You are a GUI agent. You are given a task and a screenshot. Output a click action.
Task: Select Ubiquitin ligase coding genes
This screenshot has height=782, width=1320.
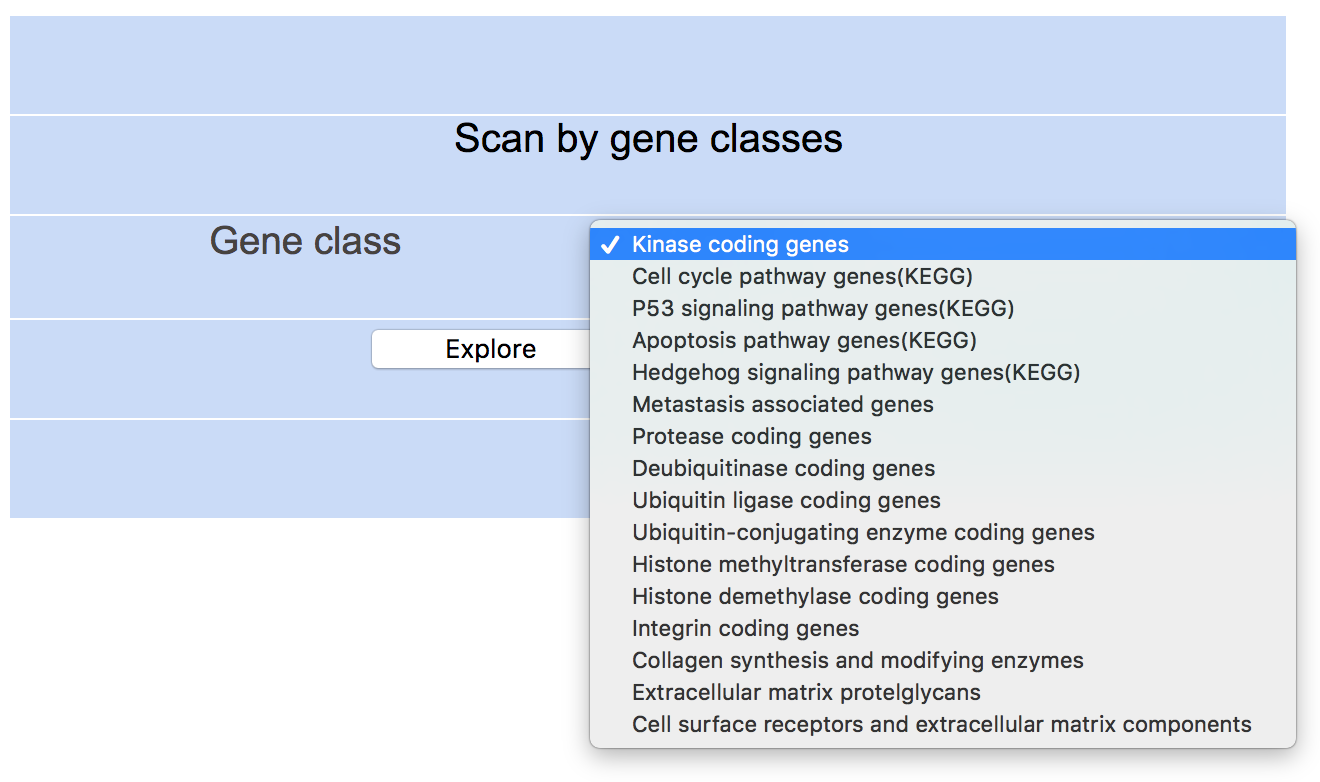coord(786,500)
